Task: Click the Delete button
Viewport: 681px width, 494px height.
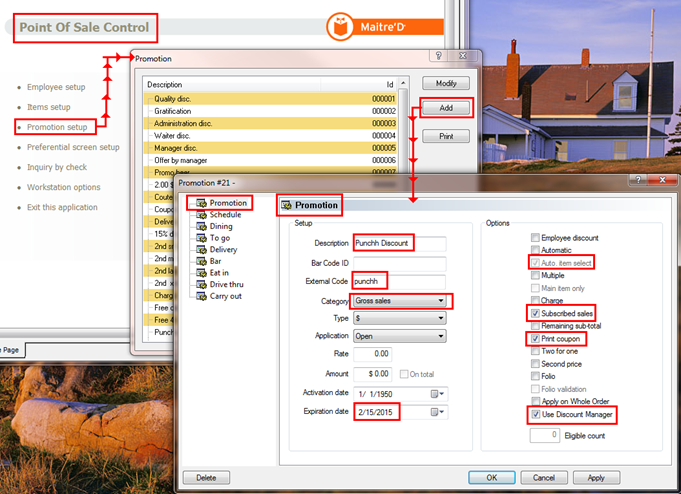Action: point(206,477)
